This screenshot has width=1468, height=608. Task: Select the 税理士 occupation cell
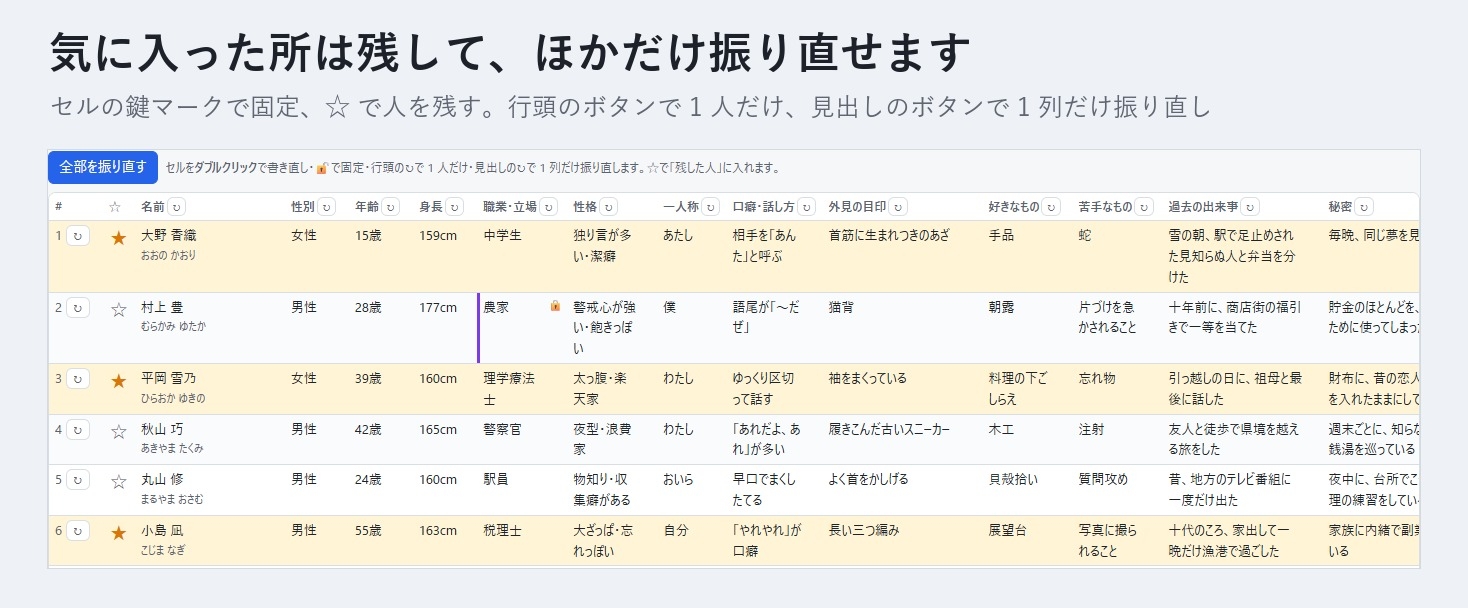coord(522,541)
